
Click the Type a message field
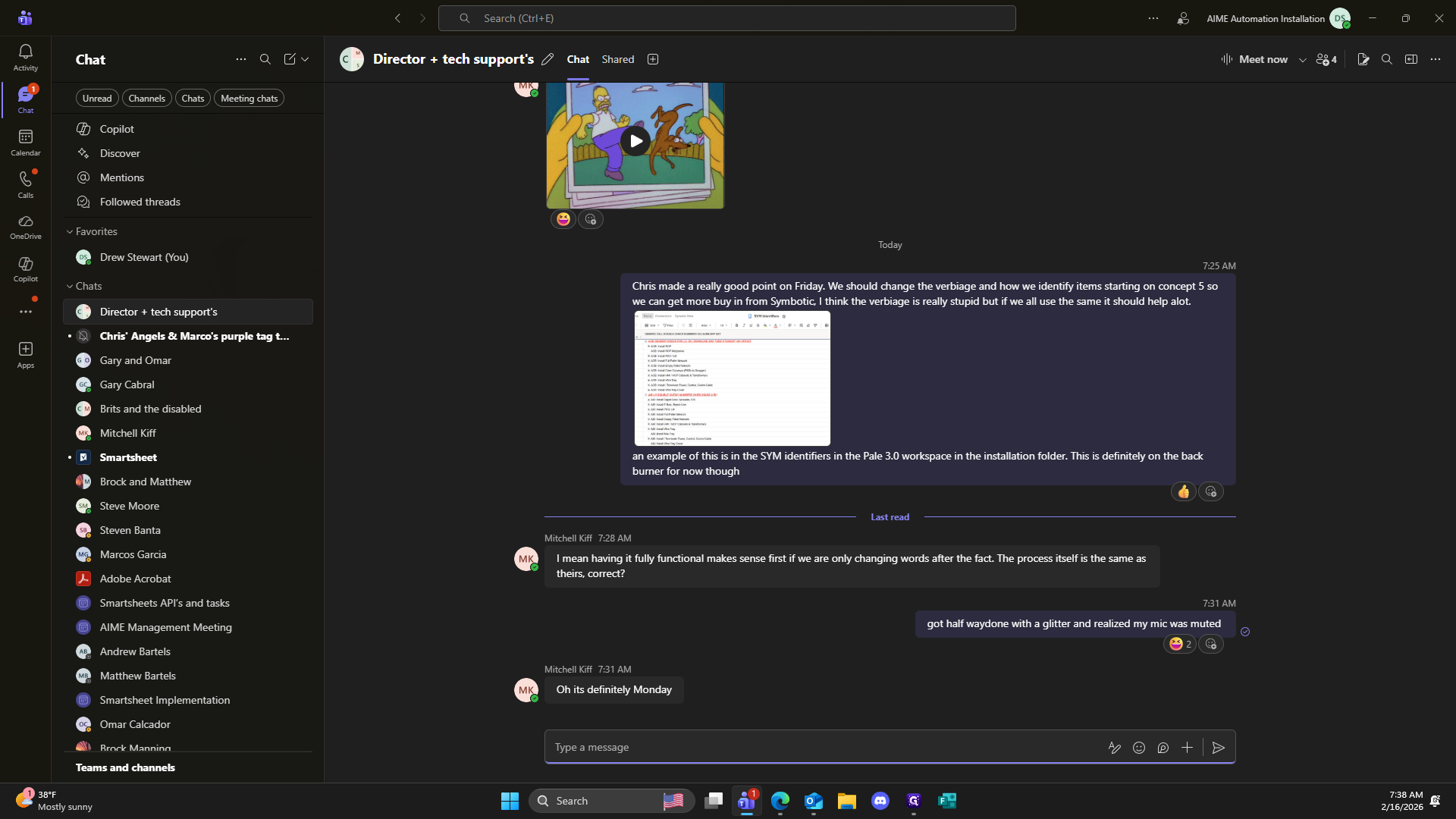coord(819,748)
